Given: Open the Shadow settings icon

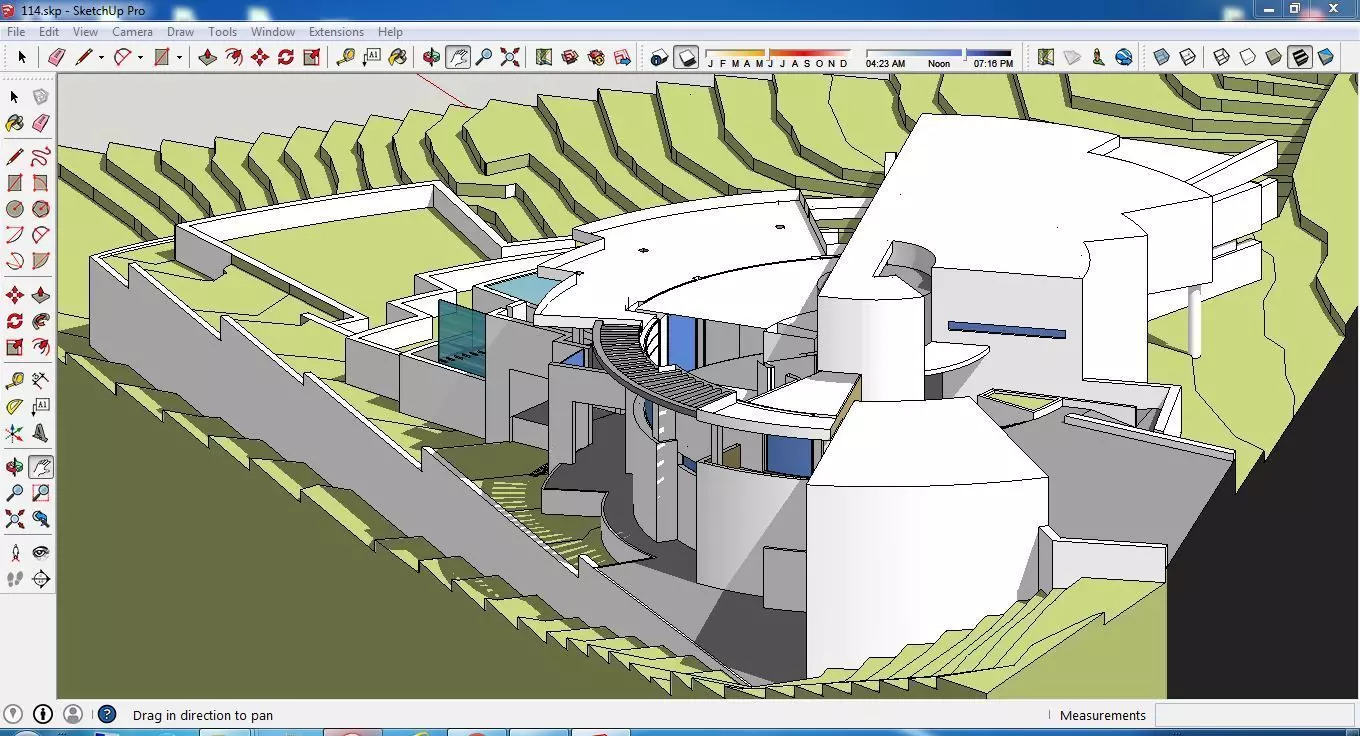Looking at the screenshot, I should [659, 57].
